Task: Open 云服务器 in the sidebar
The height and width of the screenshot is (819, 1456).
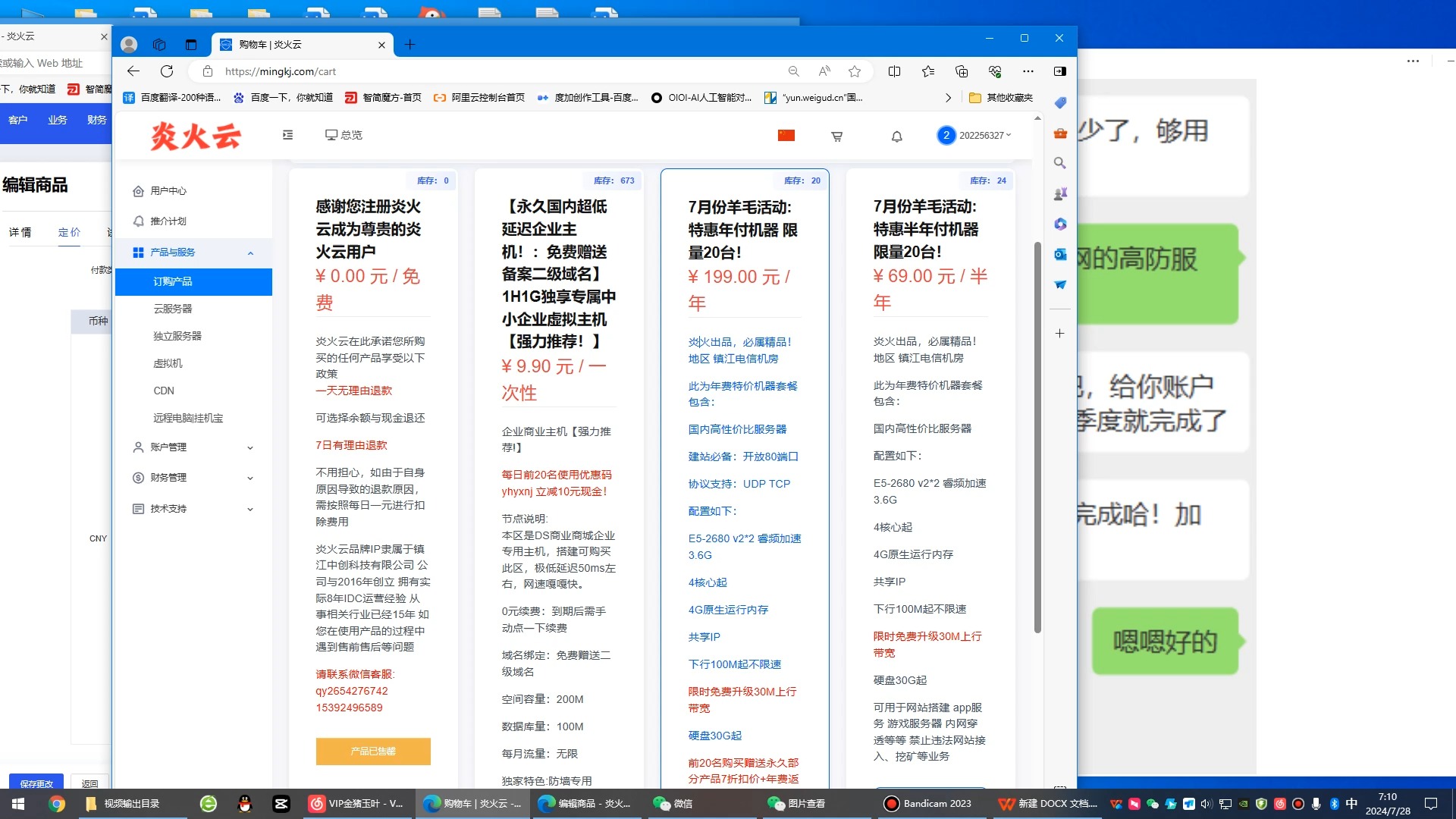Action: click(x=173, y=309)
